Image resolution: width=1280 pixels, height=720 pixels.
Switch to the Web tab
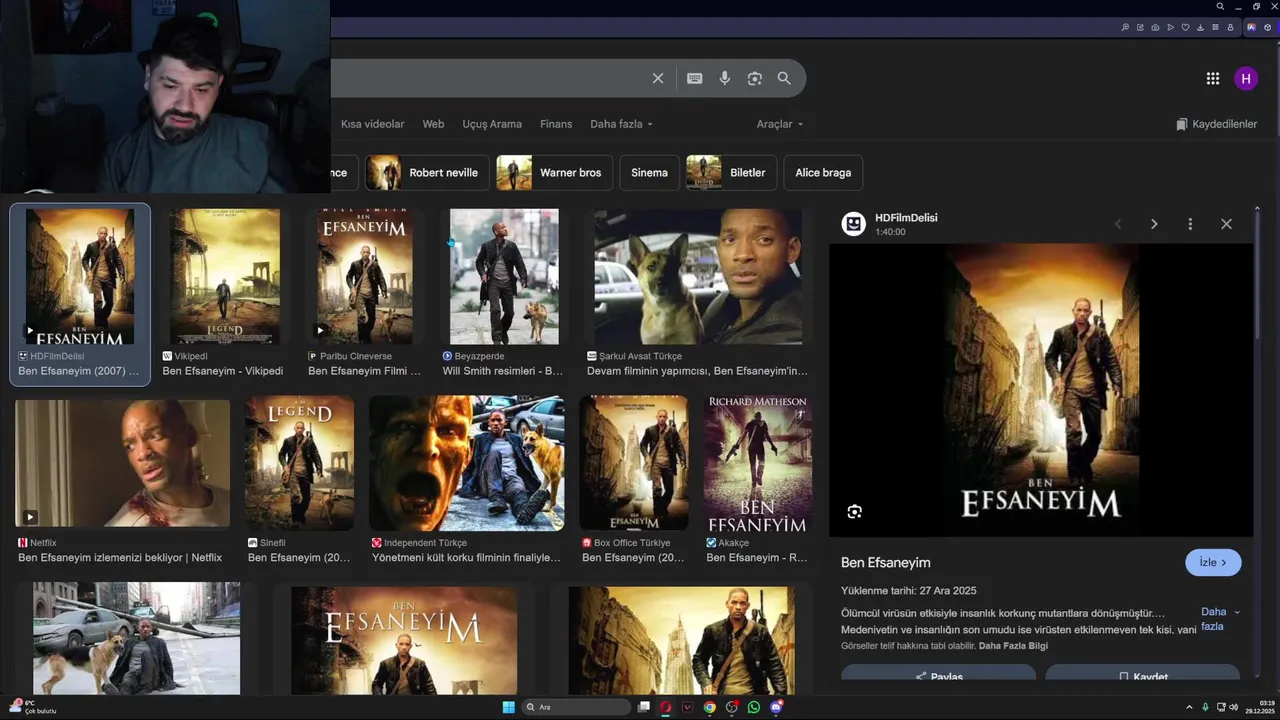click(x=433, y=124)
